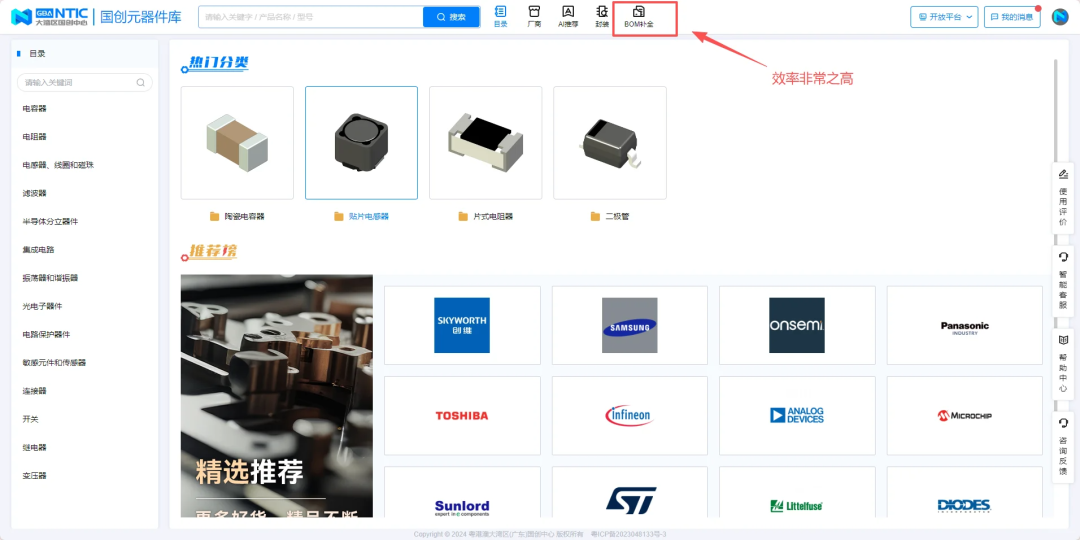1080x540 pixels.
Task: Open the 咨询反馈 side panel button
Action: pyautogui.click(x=1063, y=447)
